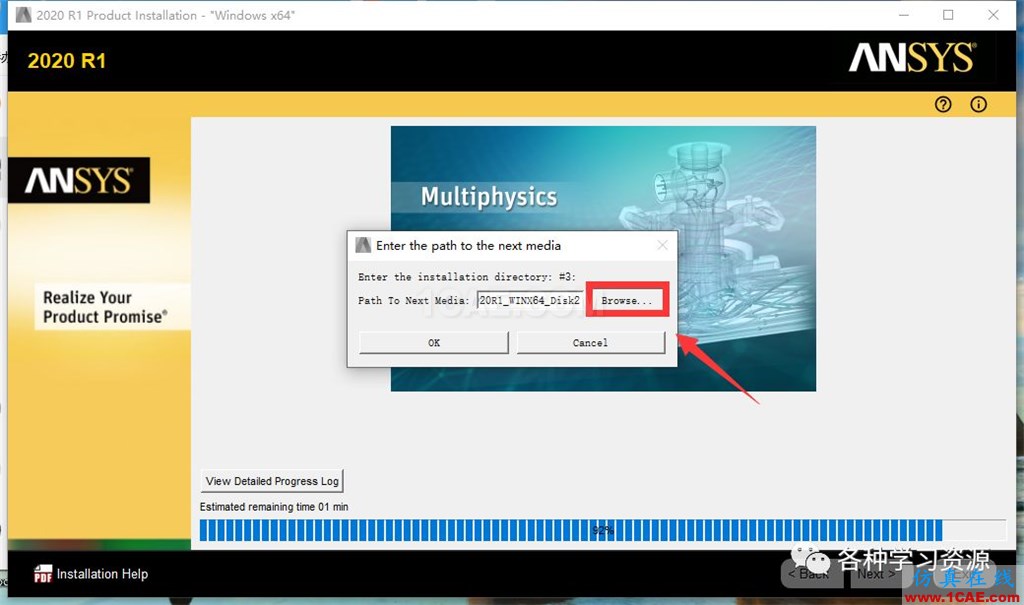Click ANSYS logo in top header
Screen dimensions: 1024x605
[912, 57]
